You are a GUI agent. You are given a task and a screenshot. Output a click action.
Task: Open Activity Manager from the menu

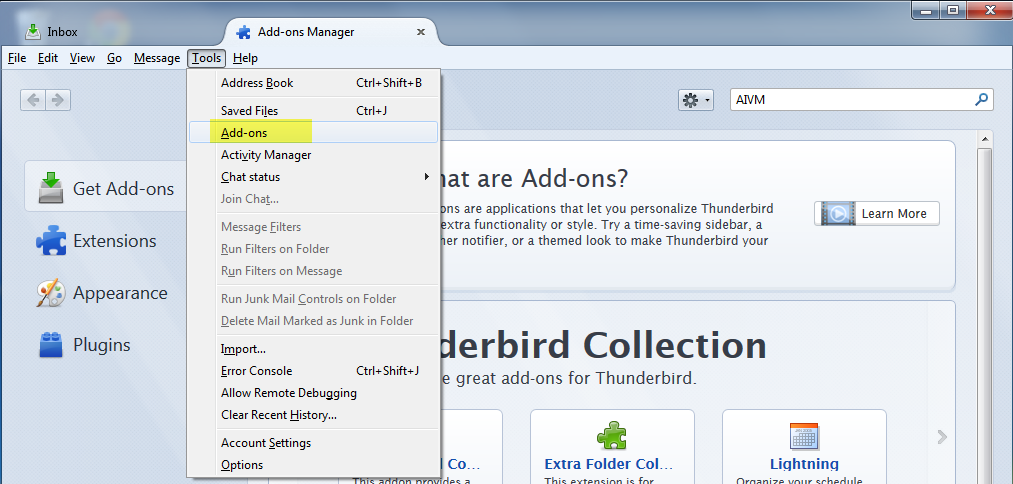point(313,155)
